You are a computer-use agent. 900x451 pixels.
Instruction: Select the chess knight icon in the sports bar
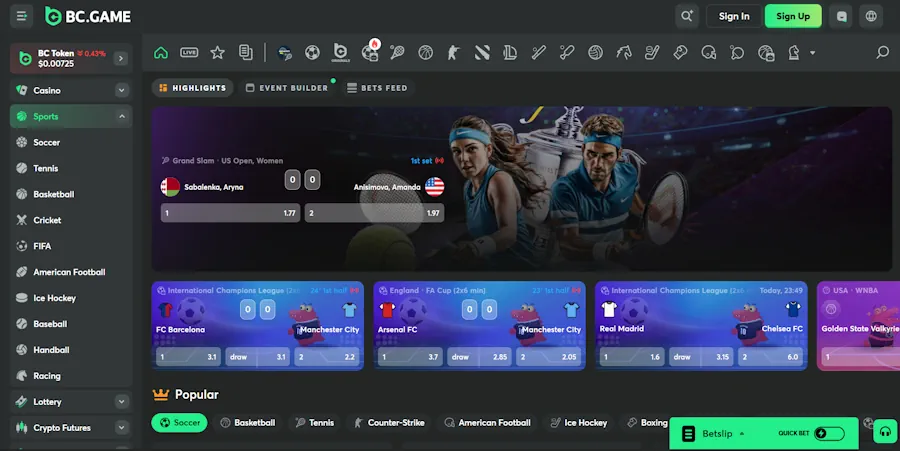click(x=794, y=53)
